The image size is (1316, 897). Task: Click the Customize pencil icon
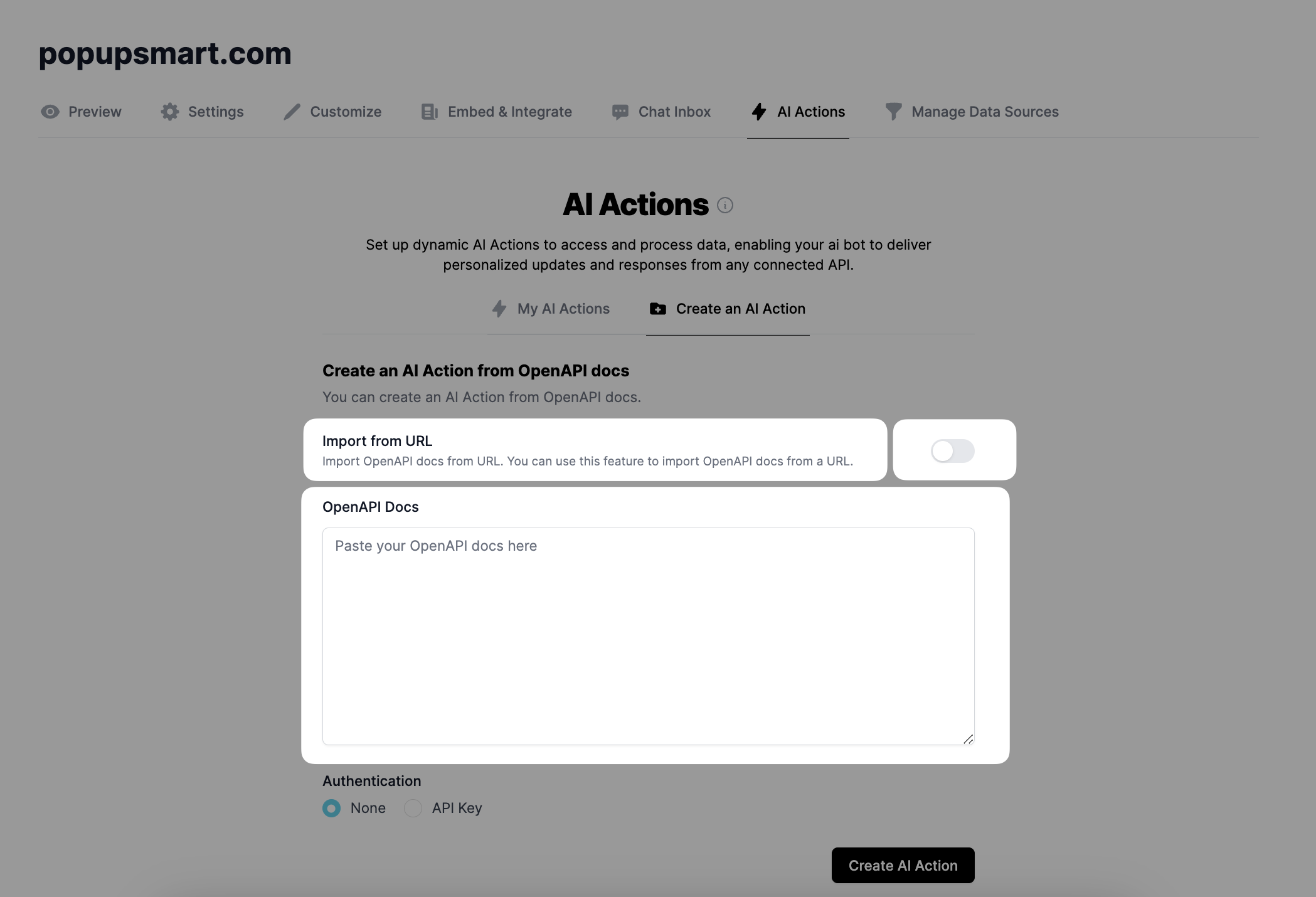pyautogui.click(x=291, y=111)
